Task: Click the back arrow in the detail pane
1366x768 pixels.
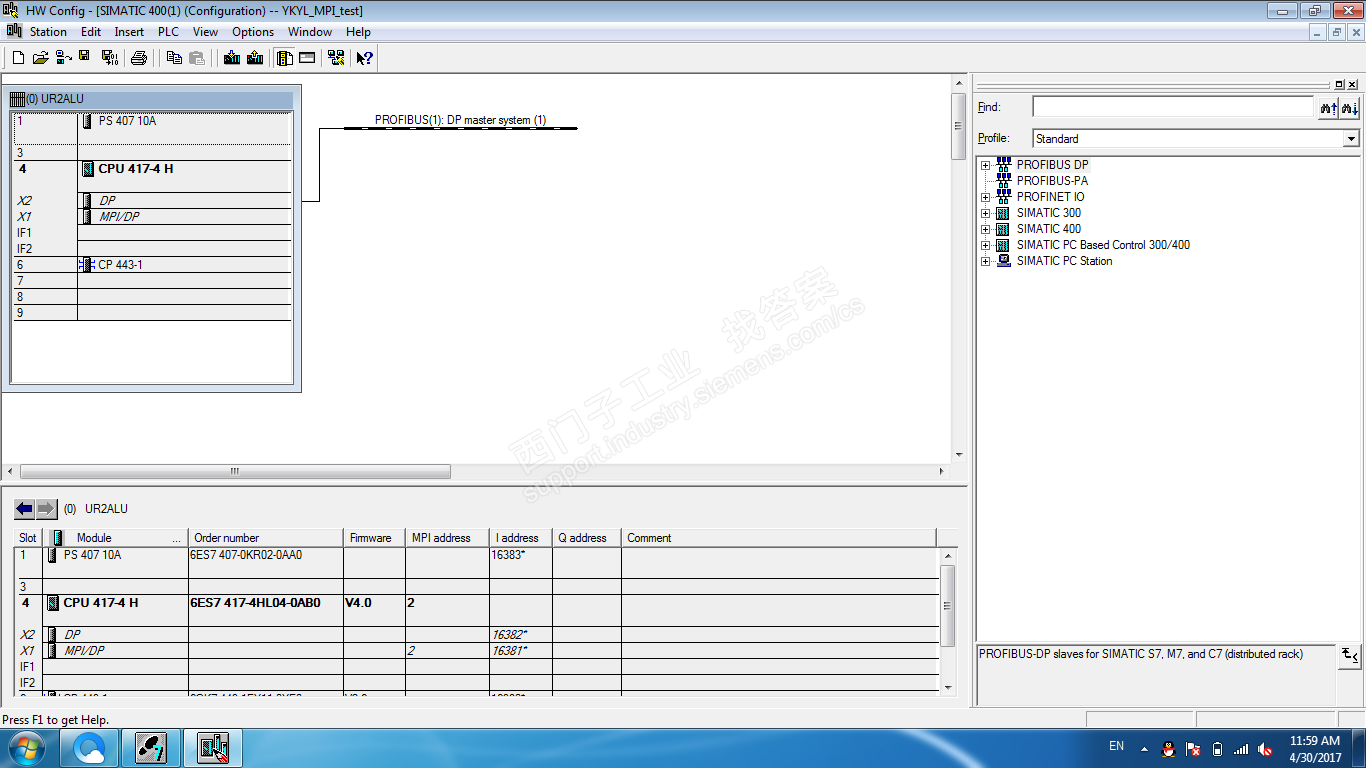Action: 24,509
